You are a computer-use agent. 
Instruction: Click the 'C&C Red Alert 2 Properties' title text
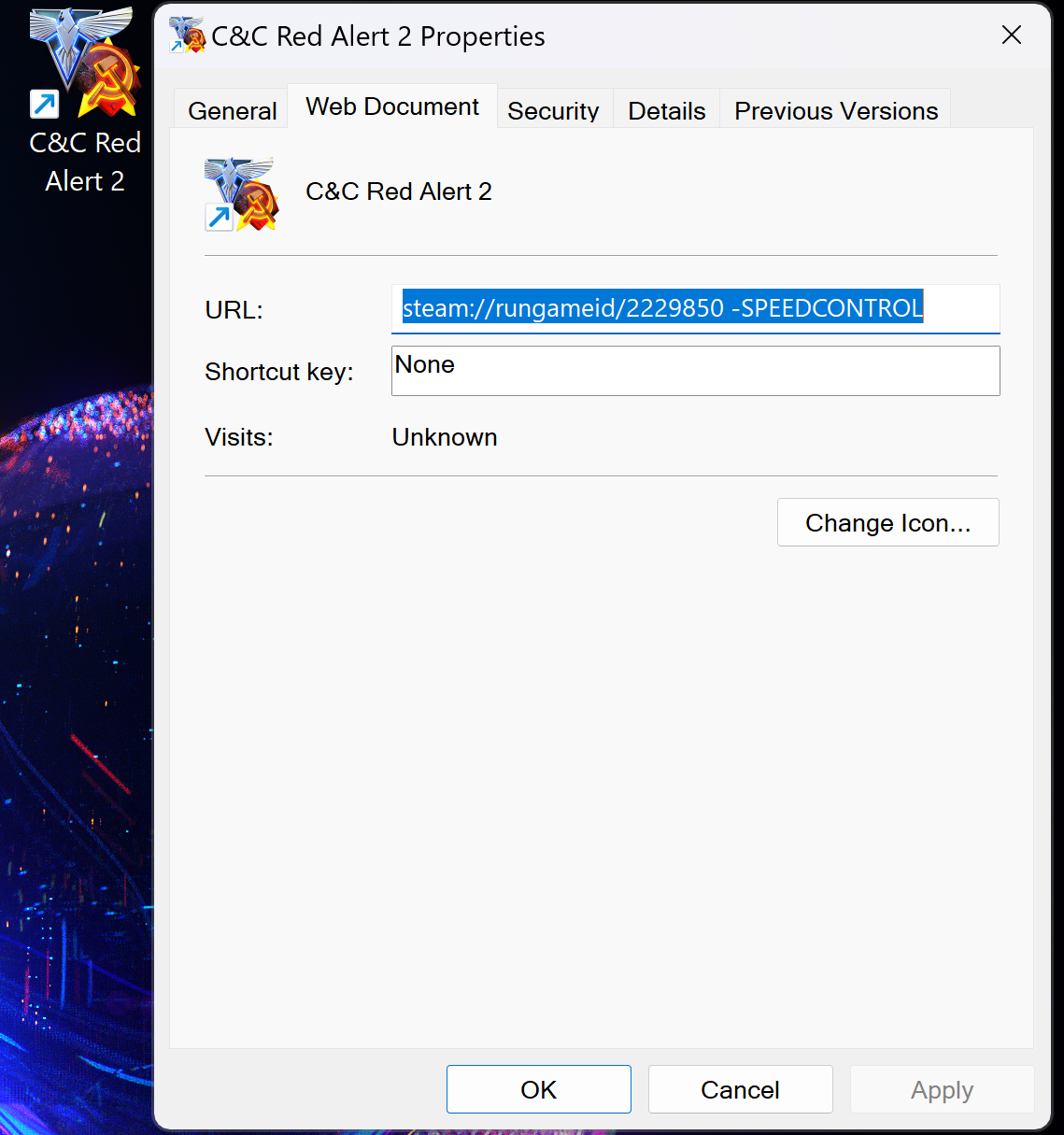coord(378,36)
